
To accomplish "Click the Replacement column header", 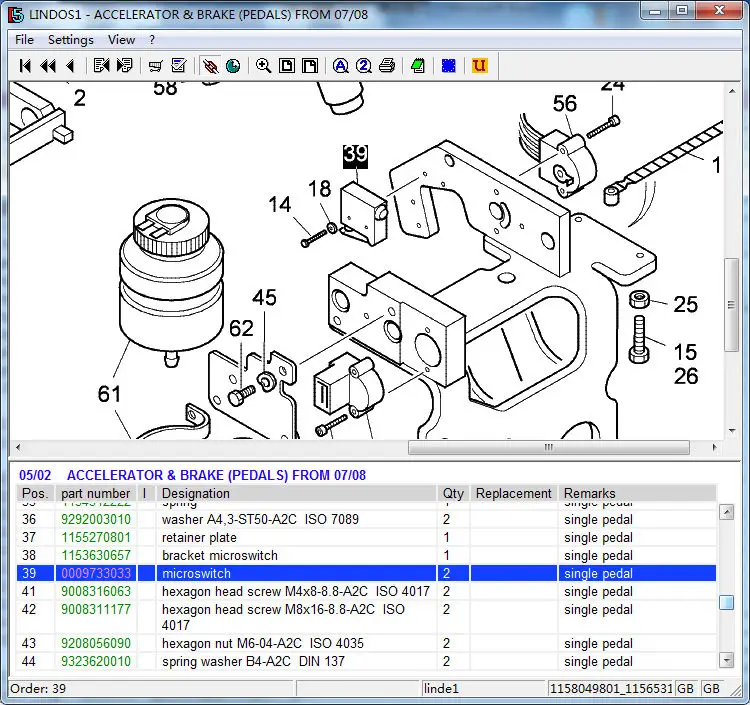I will click(x=514, y=493).
